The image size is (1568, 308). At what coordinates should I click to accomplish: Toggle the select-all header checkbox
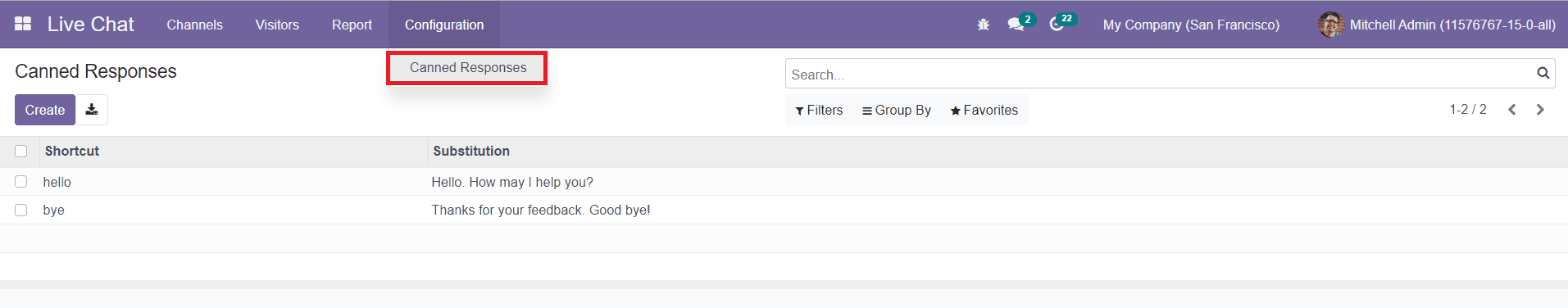[21, 151]
